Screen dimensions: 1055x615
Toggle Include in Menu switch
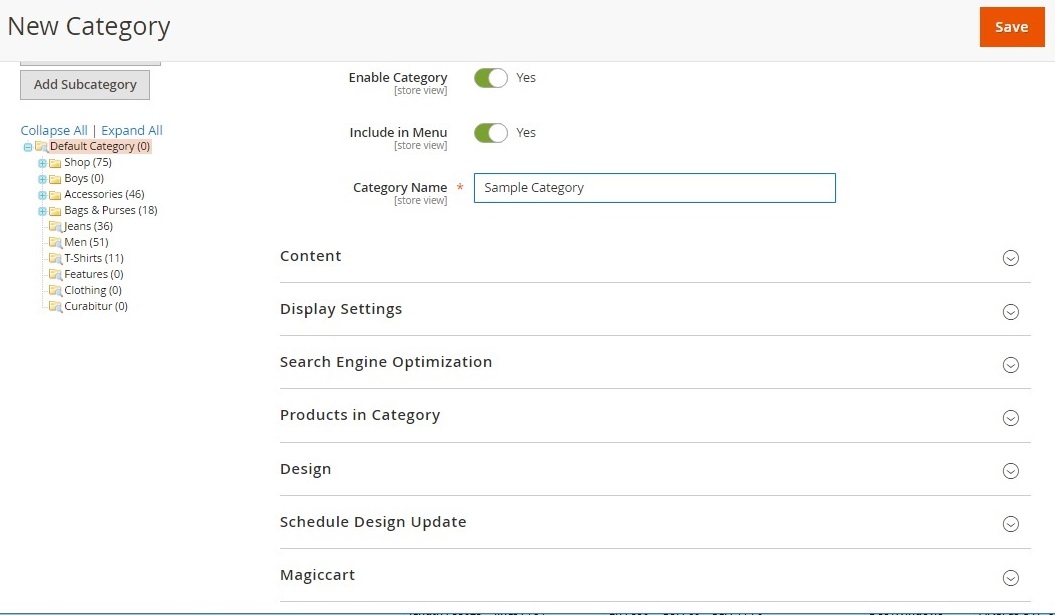click(x=490, y=133)
